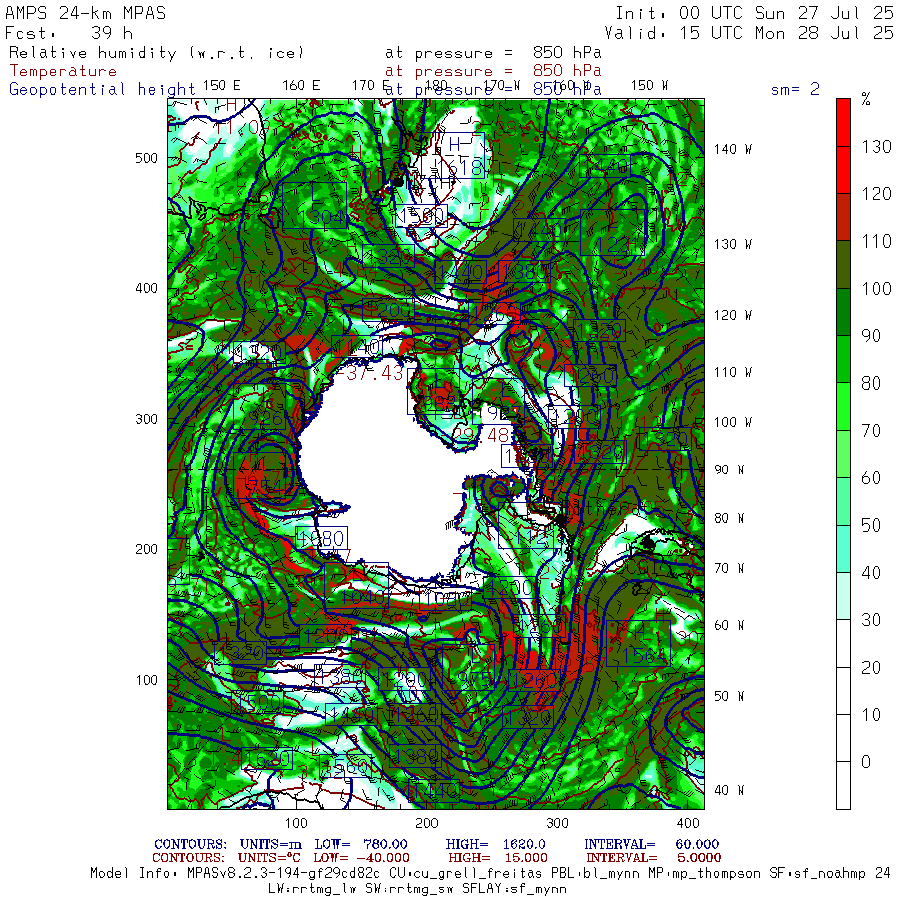Click the colorbar value label "60"
This screenshot has height=900, width=900.
click(871, 478)
